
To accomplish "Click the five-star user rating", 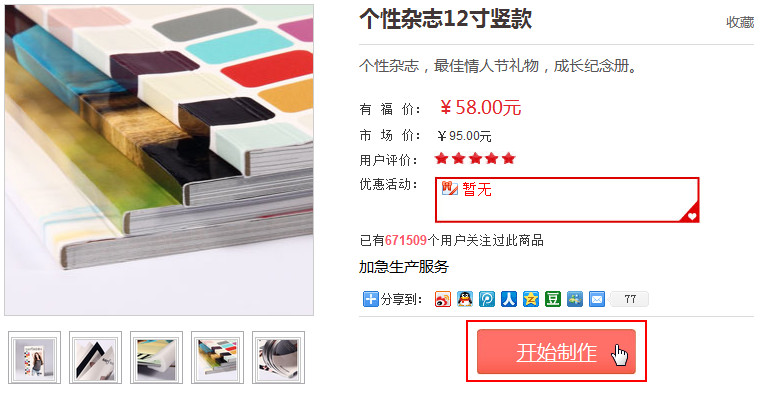I will click(x=475, y=158).
